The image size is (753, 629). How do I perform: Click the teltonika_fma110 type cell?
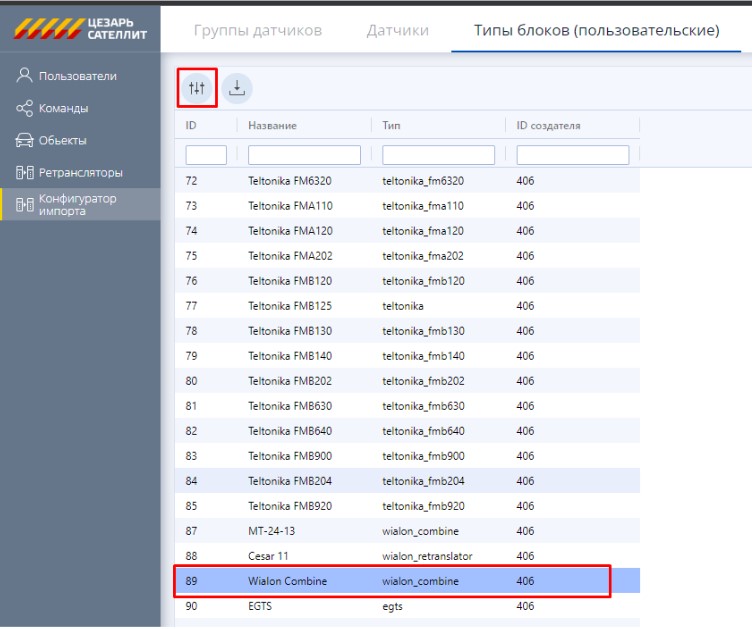pos(423,206)
